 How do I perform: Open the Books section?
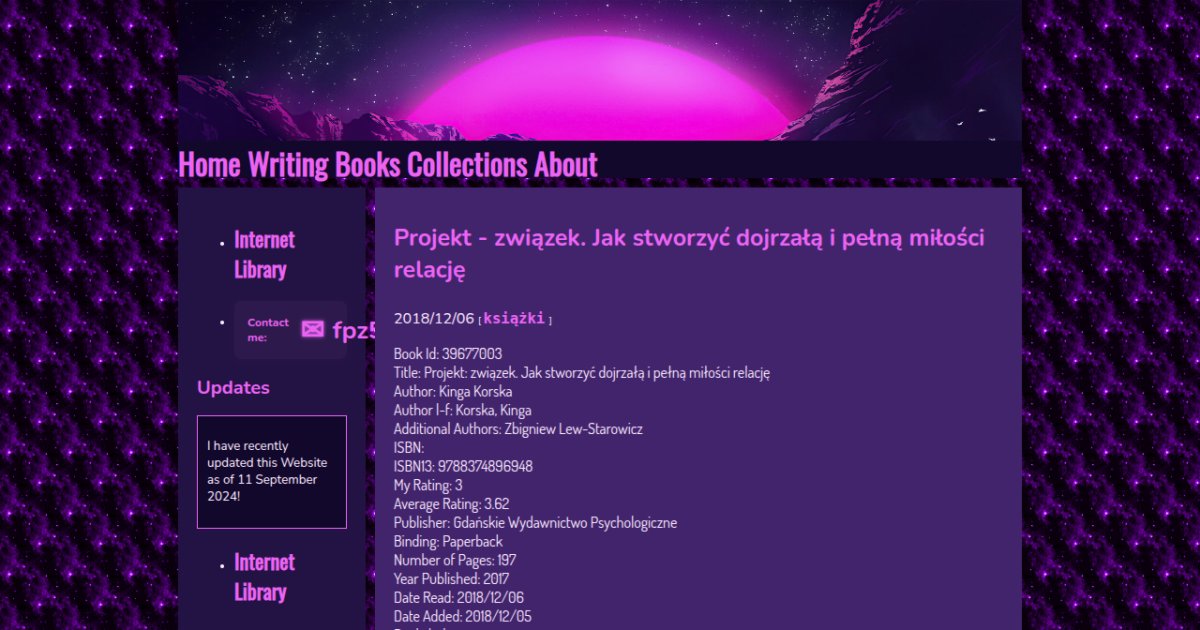point(368,164)
